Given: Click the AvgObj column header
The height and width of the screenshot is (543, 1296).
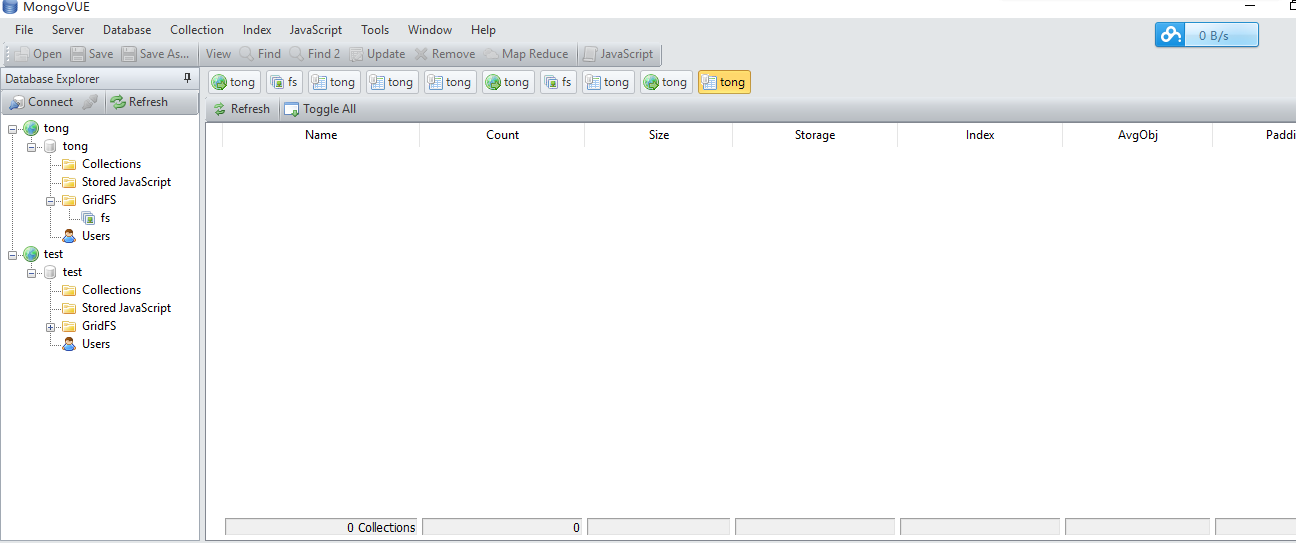Looking at the screenshot, I should click(1138, 135).
